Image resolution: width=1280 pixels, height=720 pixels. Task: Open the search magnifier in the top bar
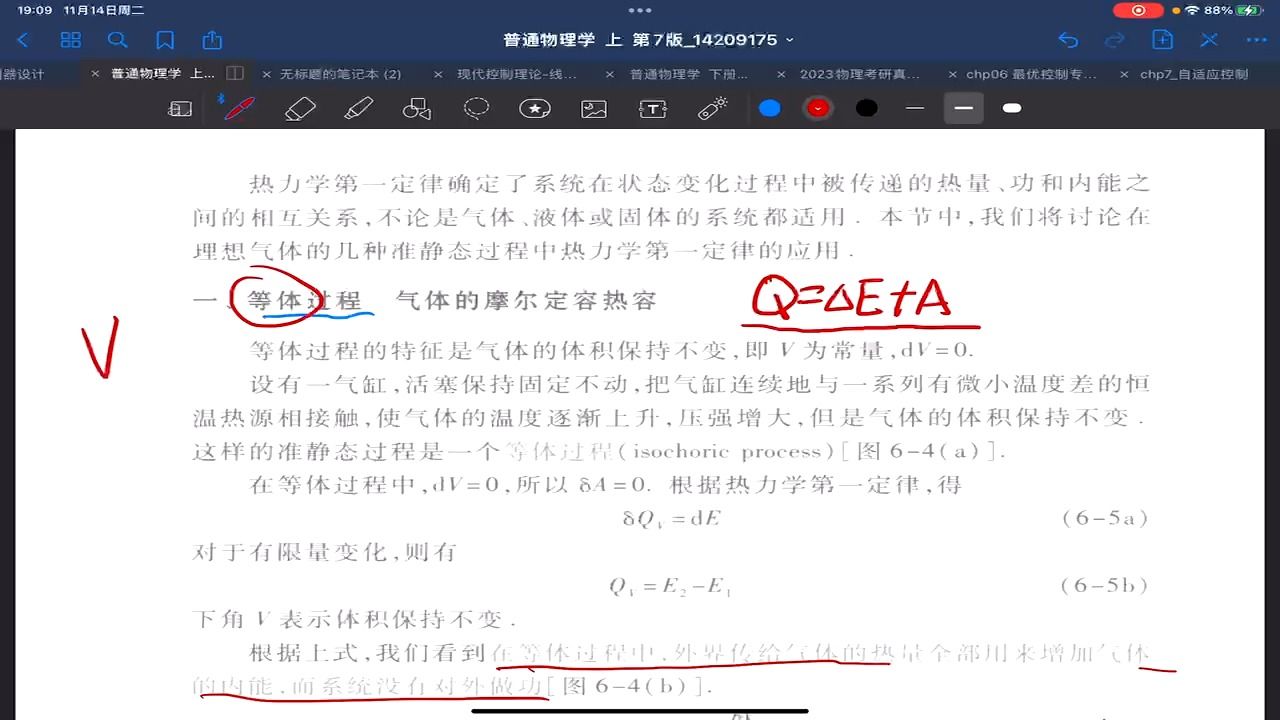[x=118, y=40]
